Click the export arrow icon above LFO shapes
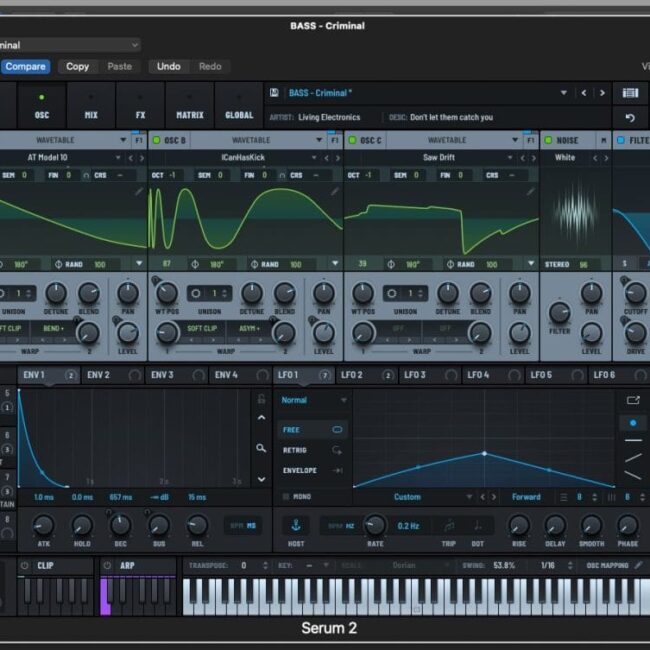The width and height of the screenshot is (650, 650). coord(632,400)
